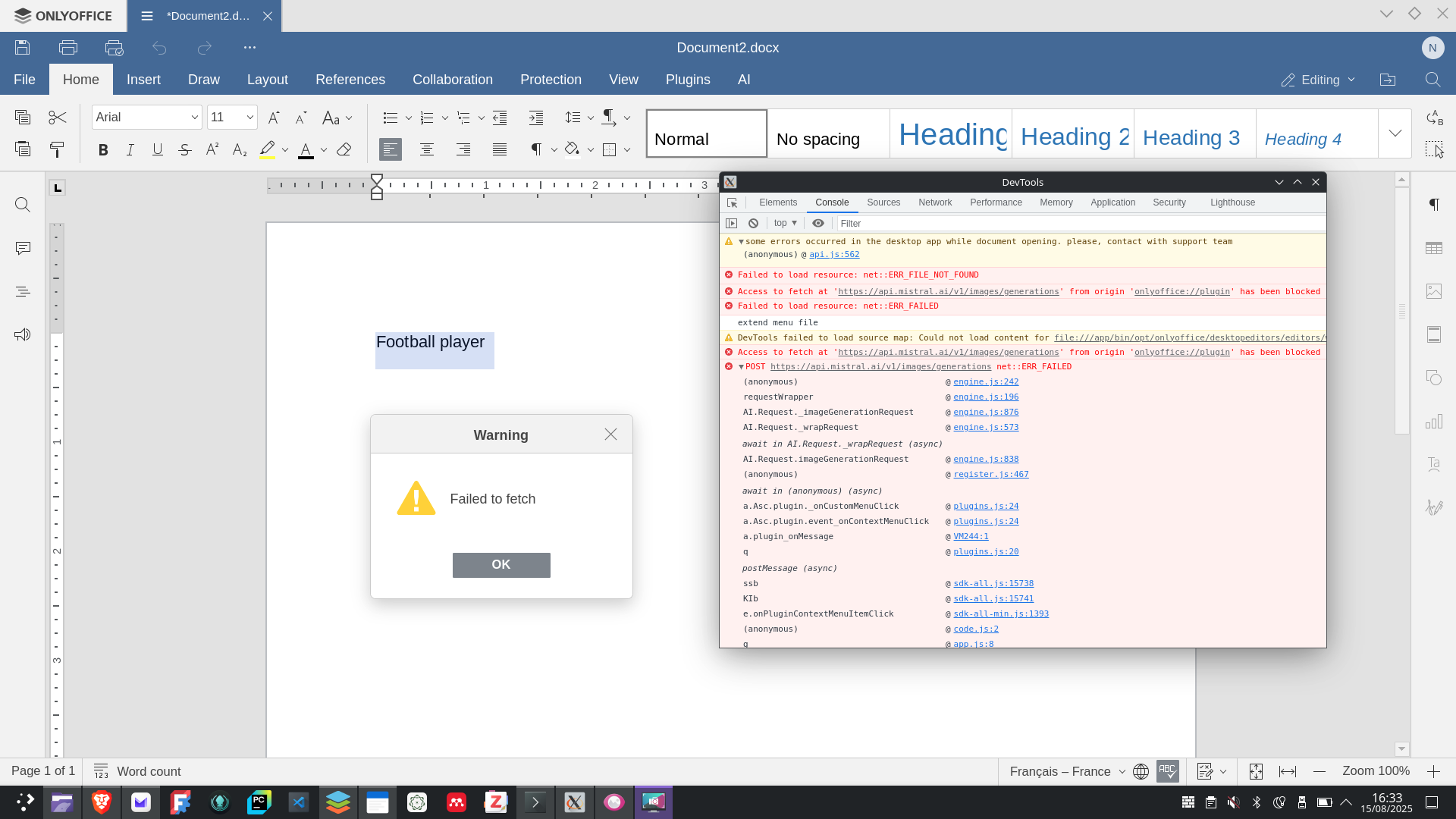Click the Clear style eraser icon

click(344, 149)
